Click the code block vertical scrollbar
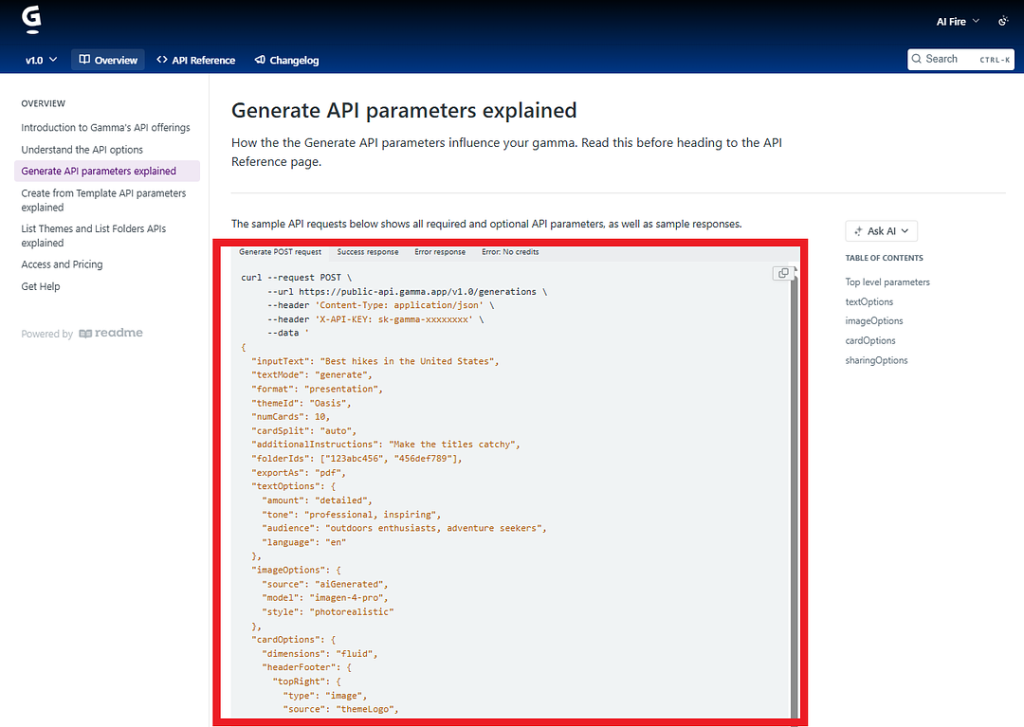Image resolution: width=1024 pixels, height=727 pixels. point(794,490)
